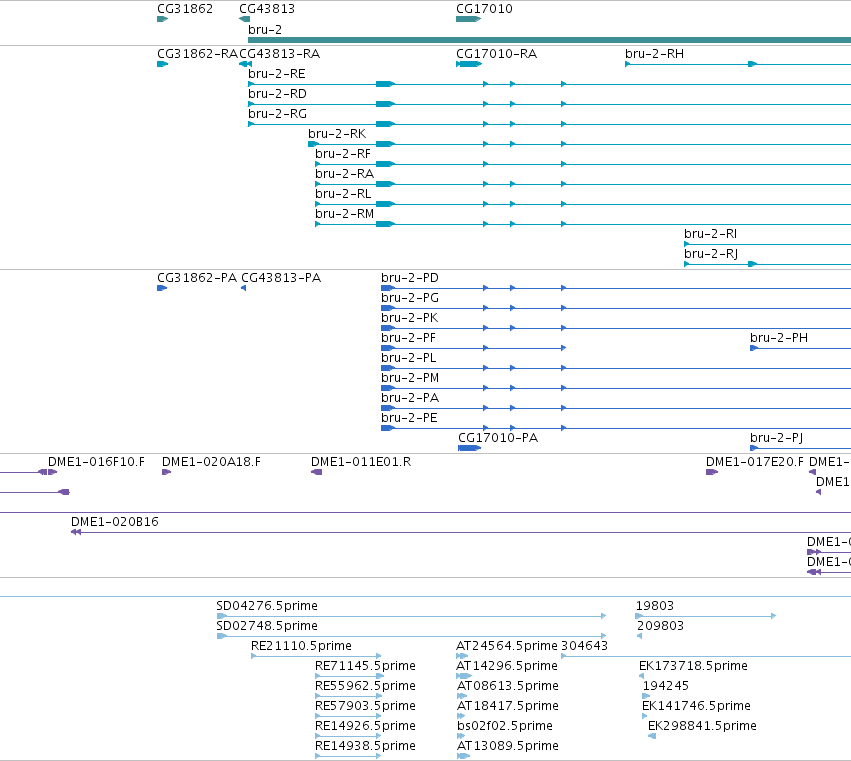Select EST EK298841.5prime
851x761 pixels.
[x=702, y=726]
